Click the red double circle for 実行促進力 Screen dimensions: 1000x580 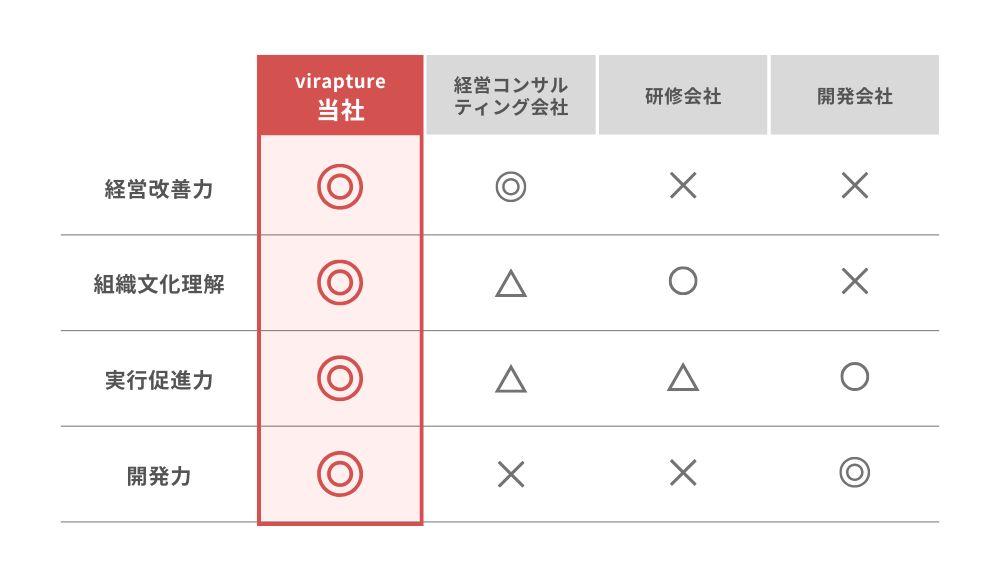pos(340,378)
